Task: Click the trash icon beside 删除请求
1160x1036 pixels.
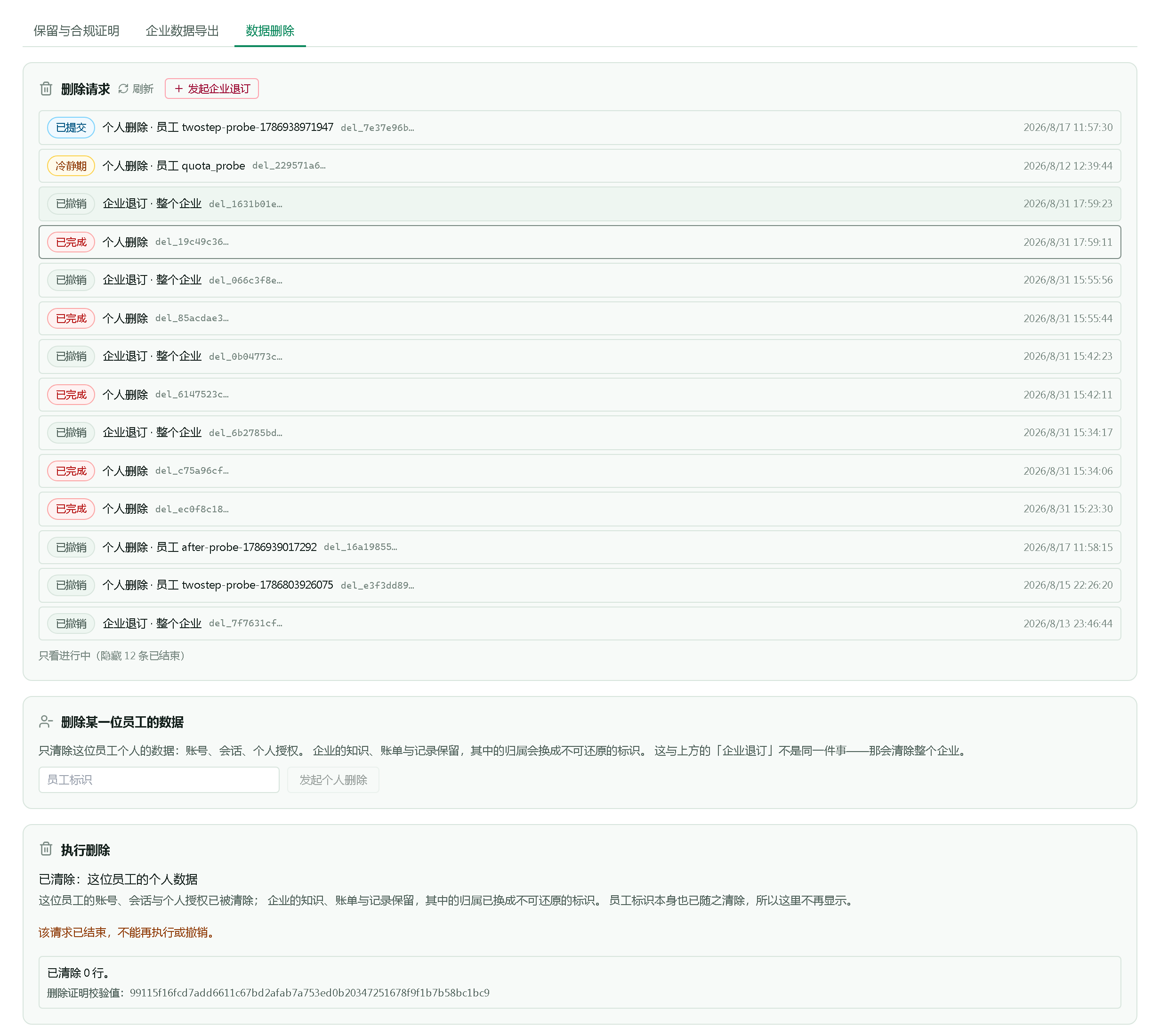Action: pyautogui.click(x=46, y=89)
